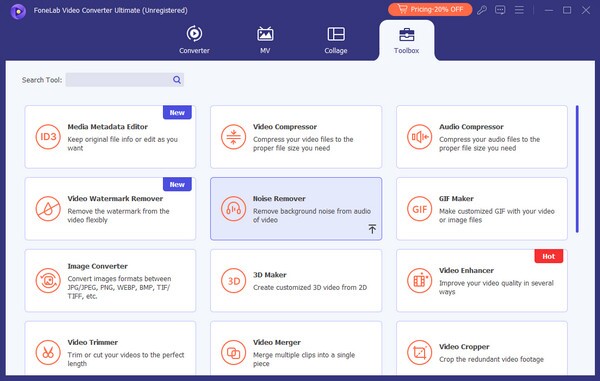Pin Noise Remover to top arrow icon

coord(372,229)
